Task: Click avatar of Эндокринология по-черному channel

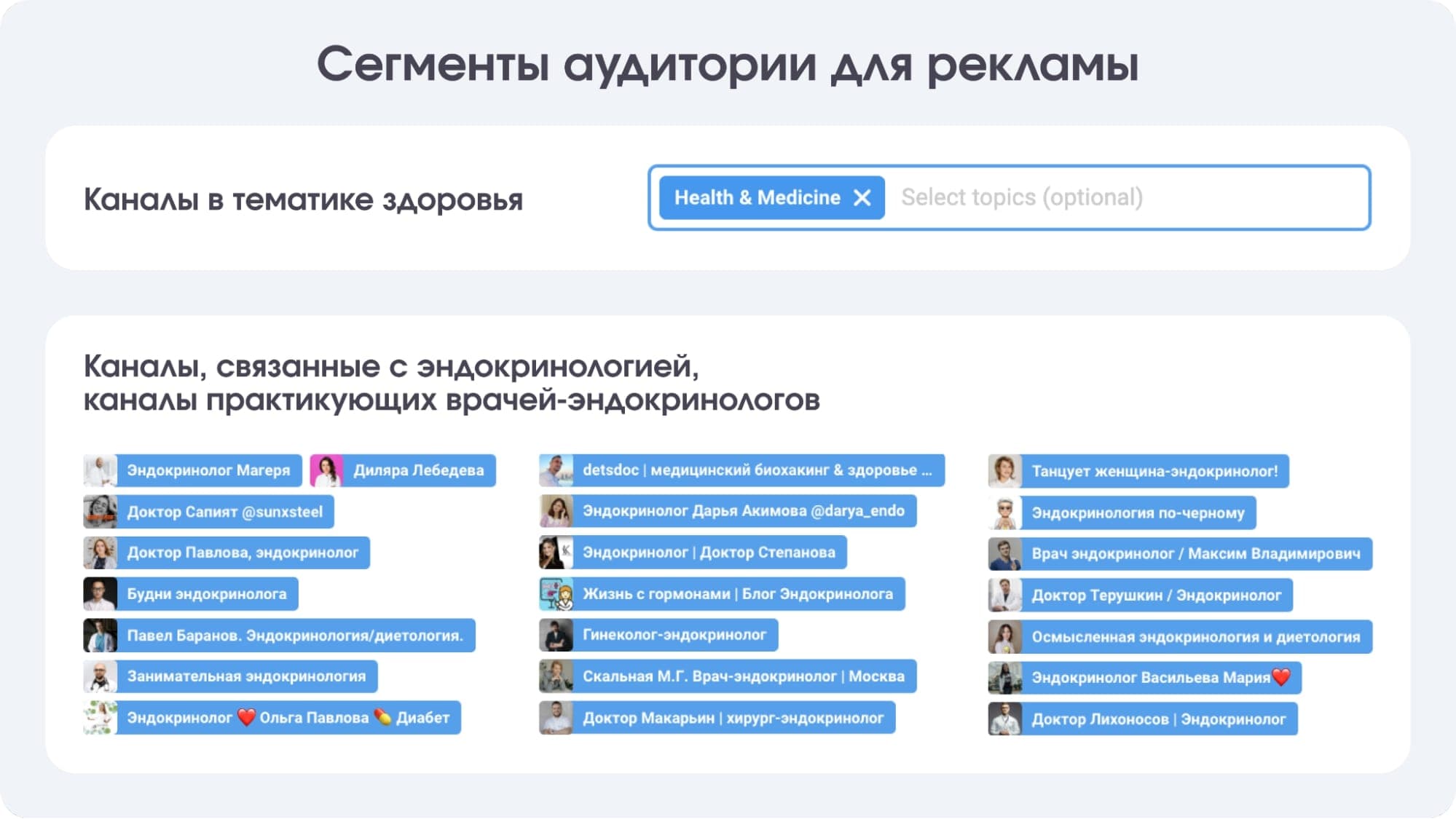Action: coord(1004,513)
